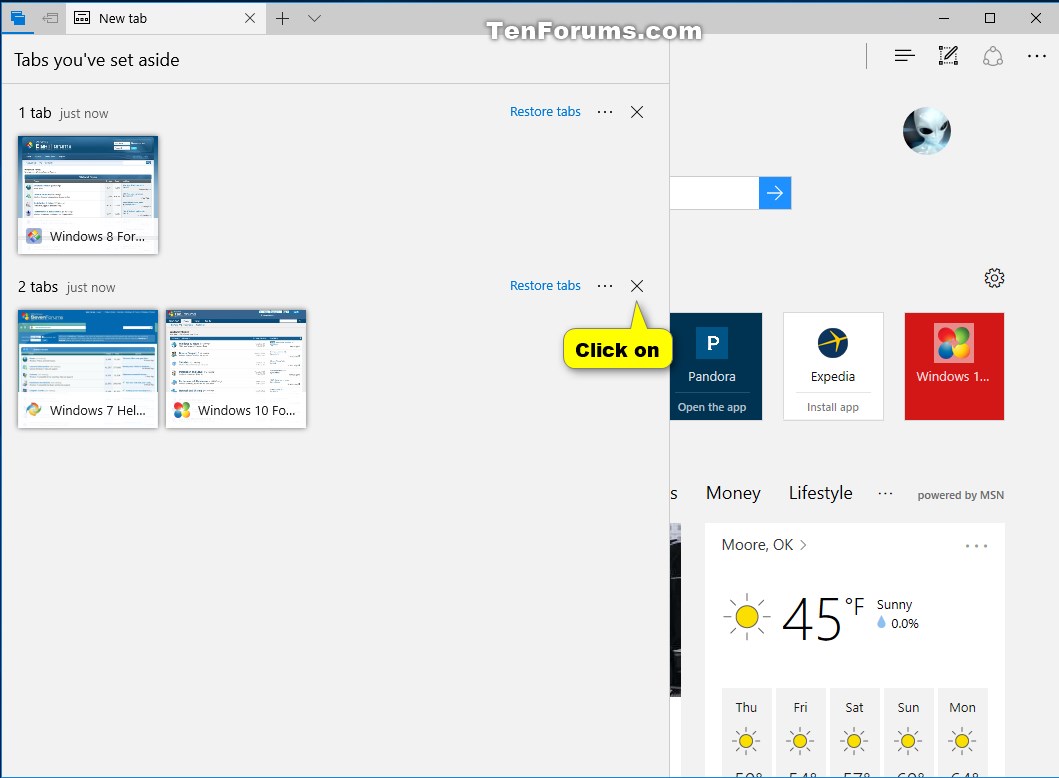The width and height of the screenshot is (1059, 778).
Task: Click the Thu forecast column
Action: pyautogui.click(x=746, y=732)
